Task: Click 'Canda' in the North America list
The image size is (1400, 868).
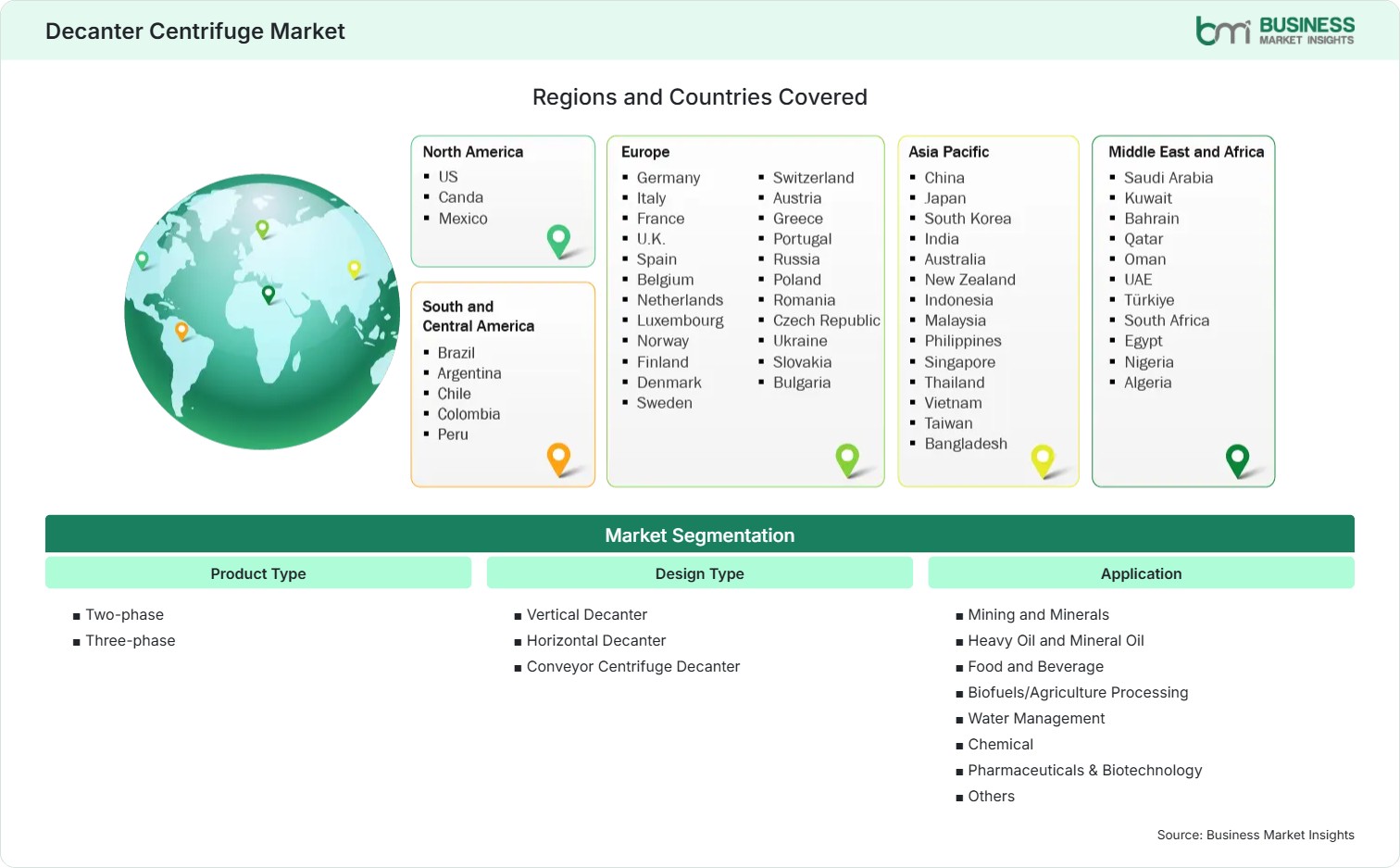Action: click(461, 197)
